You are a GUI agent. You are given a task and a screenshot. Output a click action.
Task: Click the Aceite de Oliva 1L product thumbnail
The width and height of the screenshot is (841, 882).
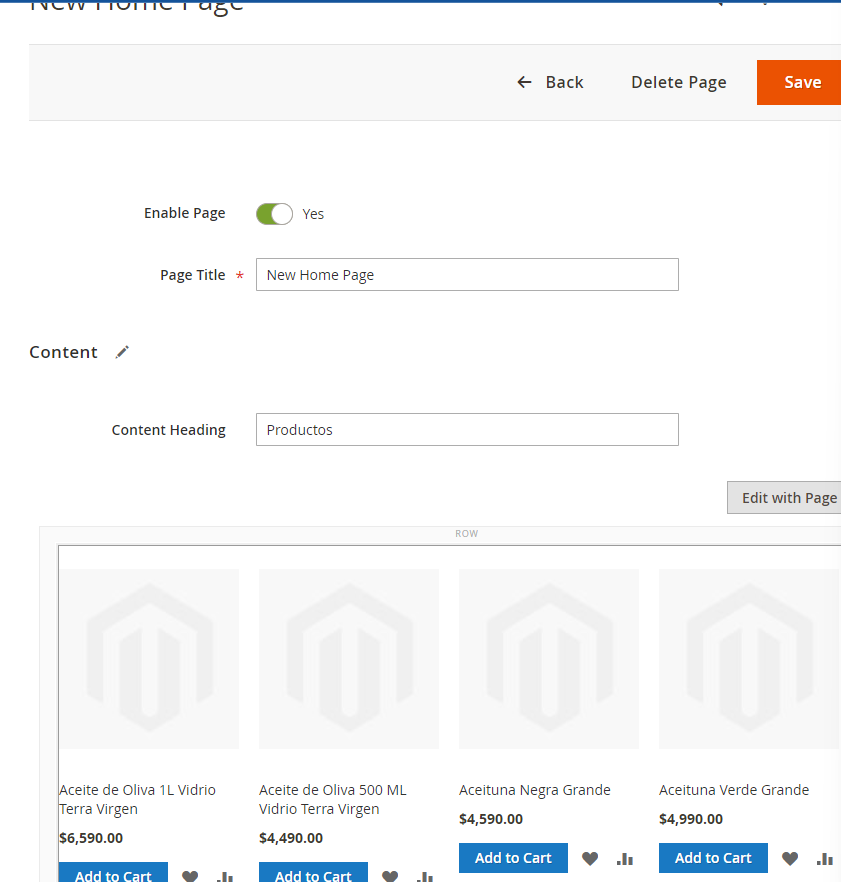tap(148, 658)
